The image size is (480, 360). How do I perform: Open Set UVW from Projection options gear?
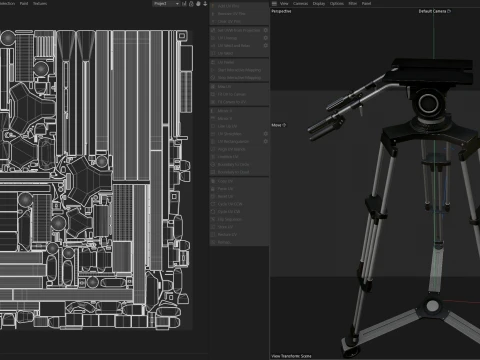tap(266, 30)
